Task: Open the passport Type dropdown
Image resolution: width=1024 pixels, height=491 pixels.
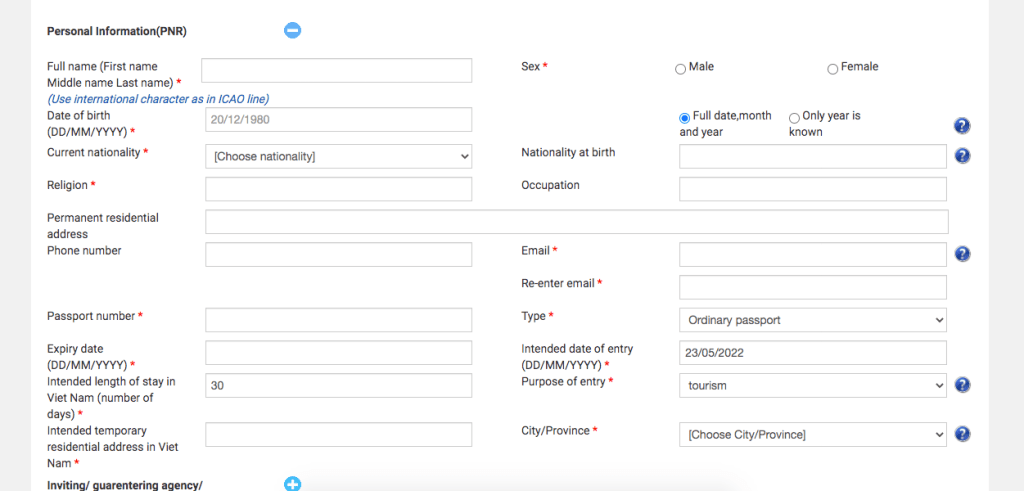Action: (812, 320)
